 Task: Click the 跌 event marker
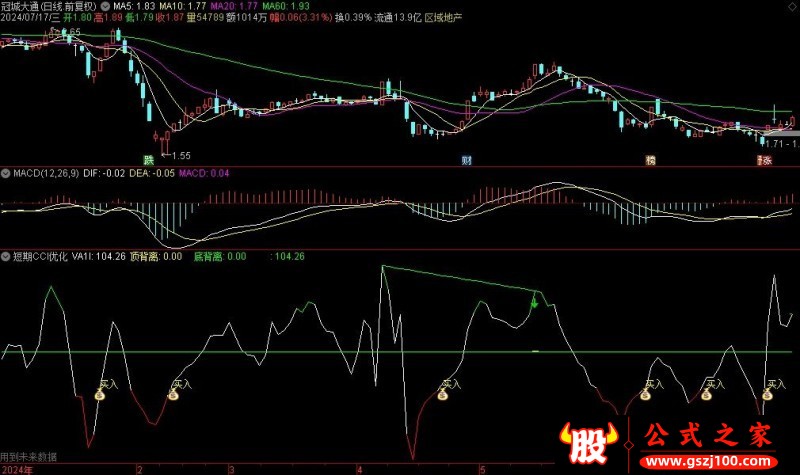tap(148, 160)
